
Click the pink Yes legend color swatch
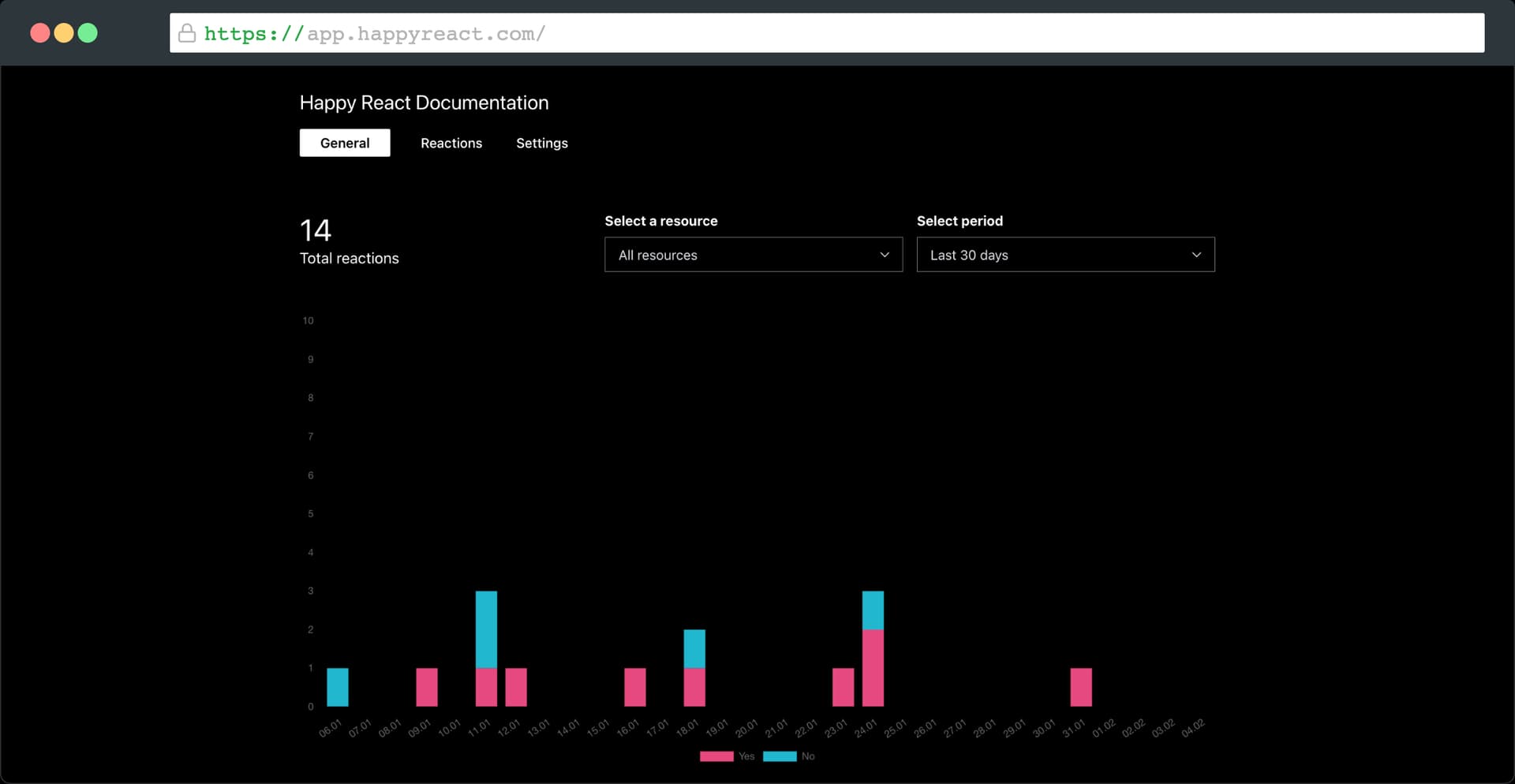(x=716, y=756)
